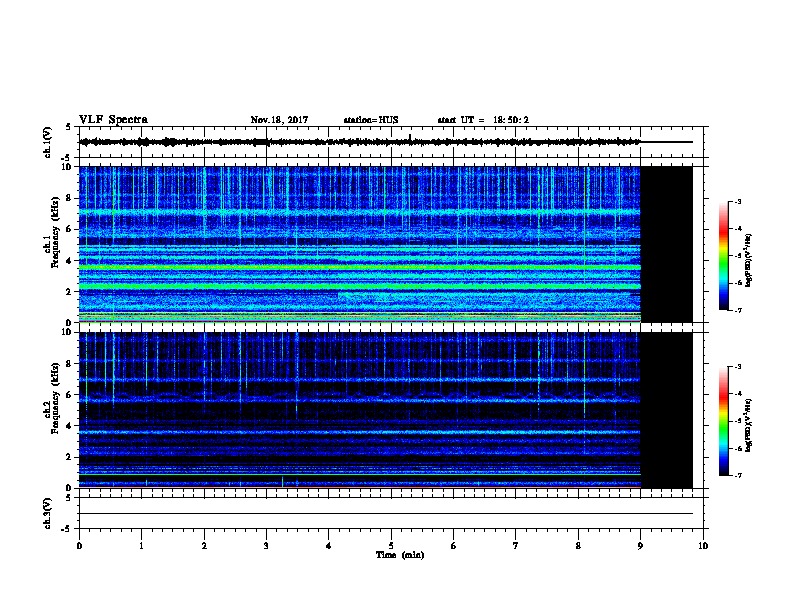Select the date text "Nov.18, 2017"
Image resolution: width=792 pixels, height=612 pixels.
[279, 120]
